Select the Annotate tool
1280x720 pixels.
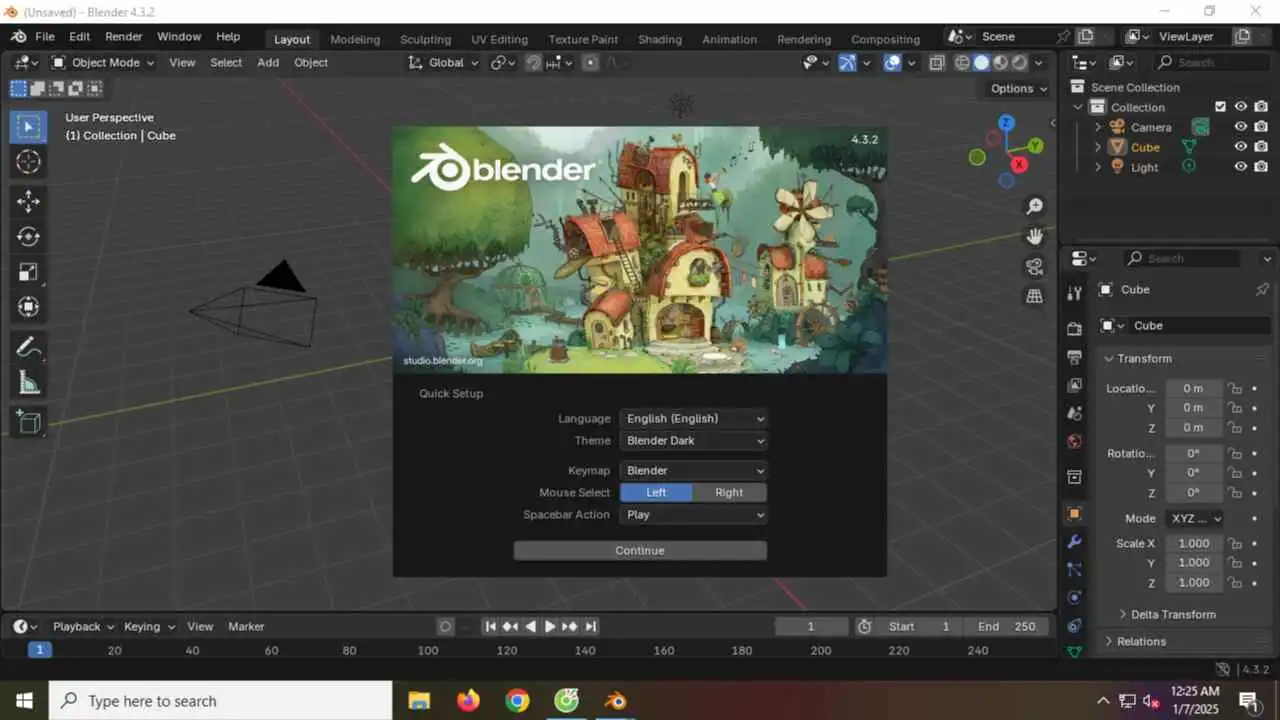[x=28, y=347]
